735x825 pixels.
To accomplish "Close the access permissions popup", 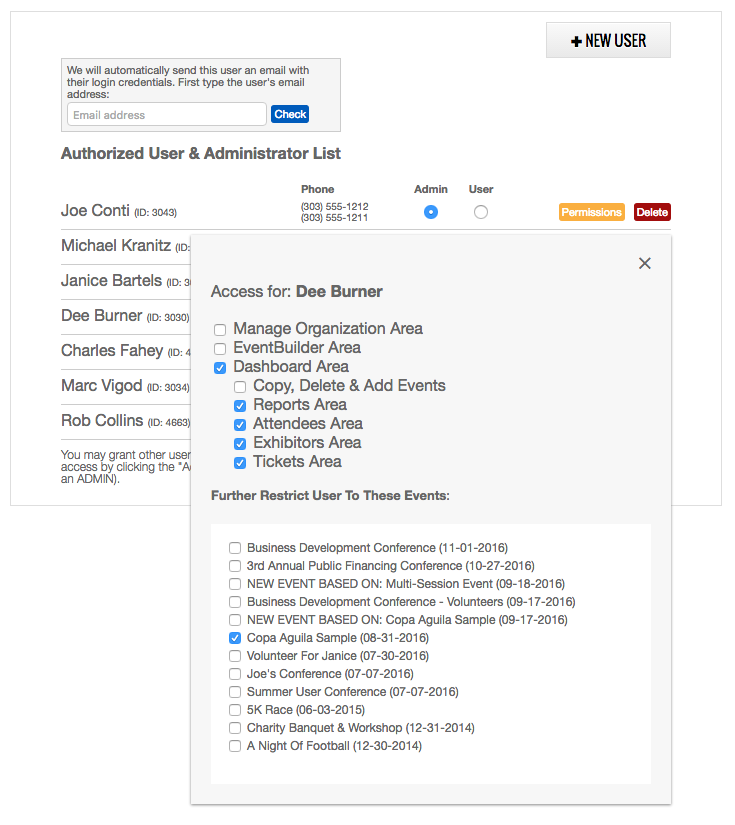I will [x=644, y=263].
